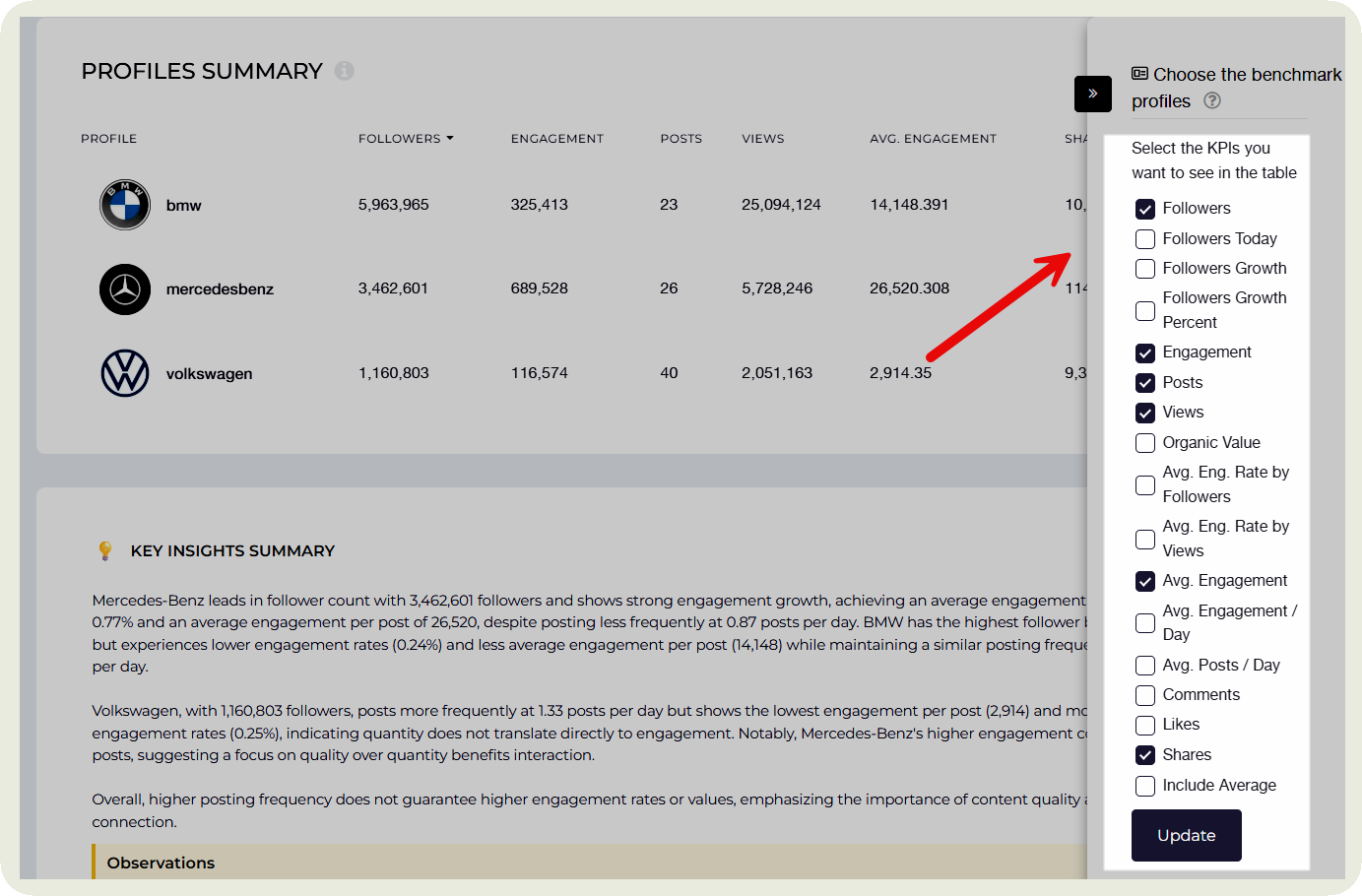Screen dimensions: 1362x896
Task: Check the Include Average checkbox
Action: point(1145,786)
